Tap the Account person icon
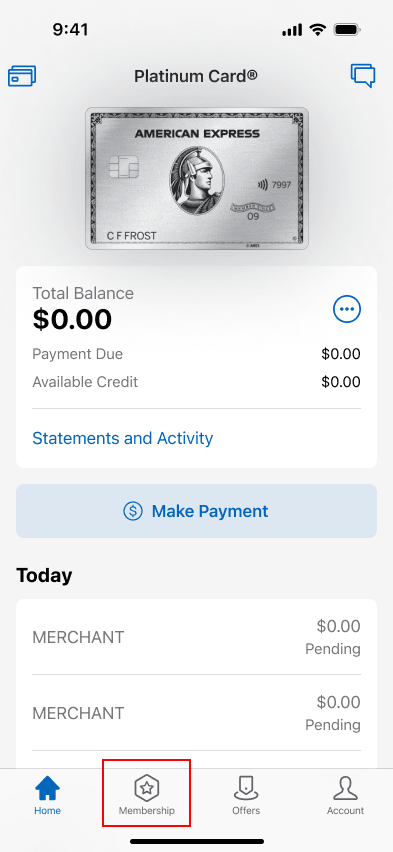Viewport: 393px width, 852px height. coord(345,788)
